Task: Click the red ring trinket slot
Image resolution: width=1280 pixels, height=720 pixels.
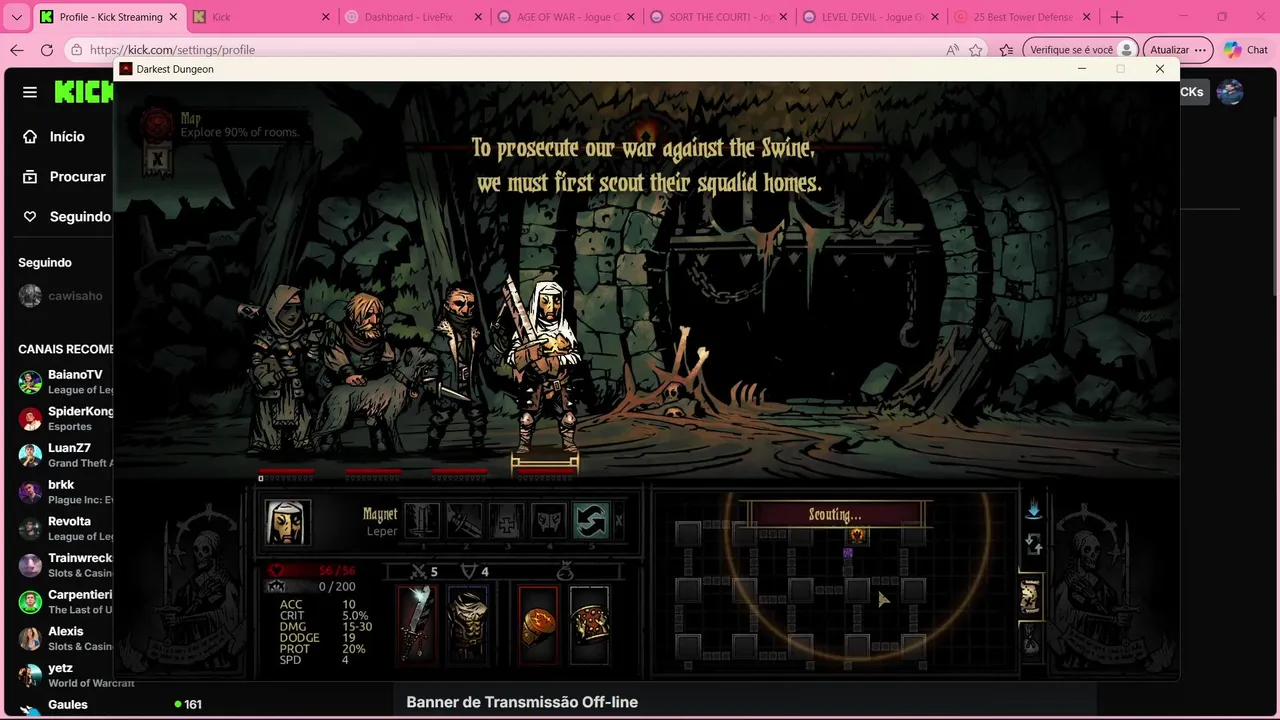Action: [538, 624]
